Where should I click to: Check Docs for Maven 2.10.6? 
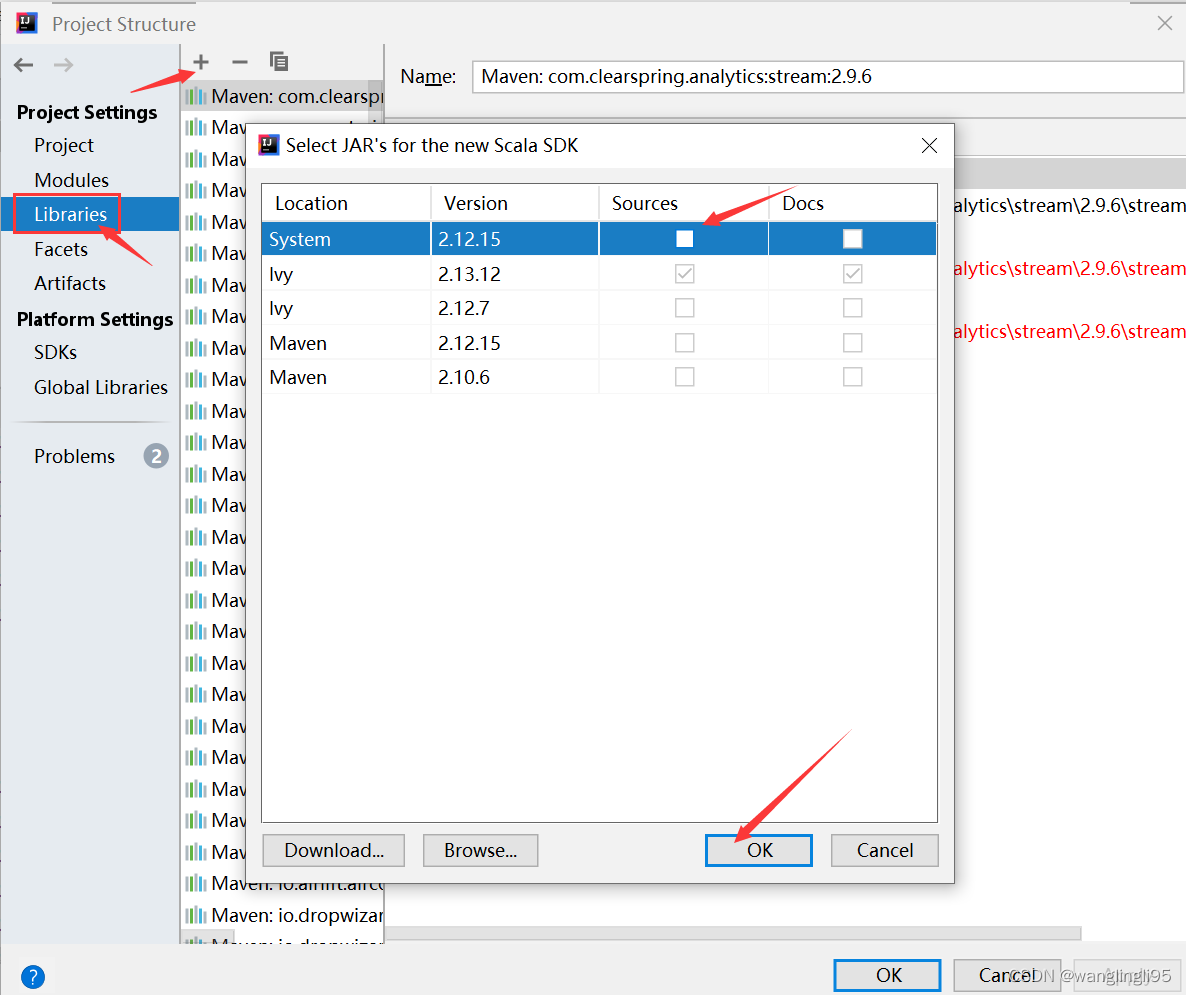point(852,377)
